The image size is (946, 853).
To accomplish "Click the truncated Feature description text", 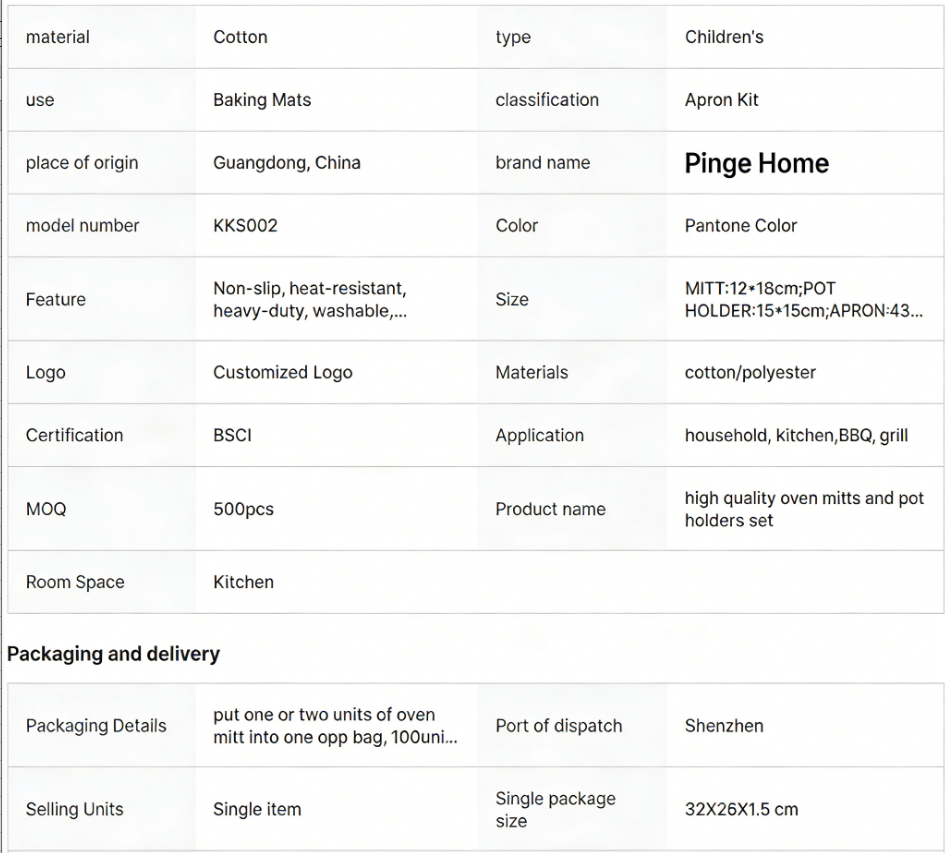I will pos(309,299).
